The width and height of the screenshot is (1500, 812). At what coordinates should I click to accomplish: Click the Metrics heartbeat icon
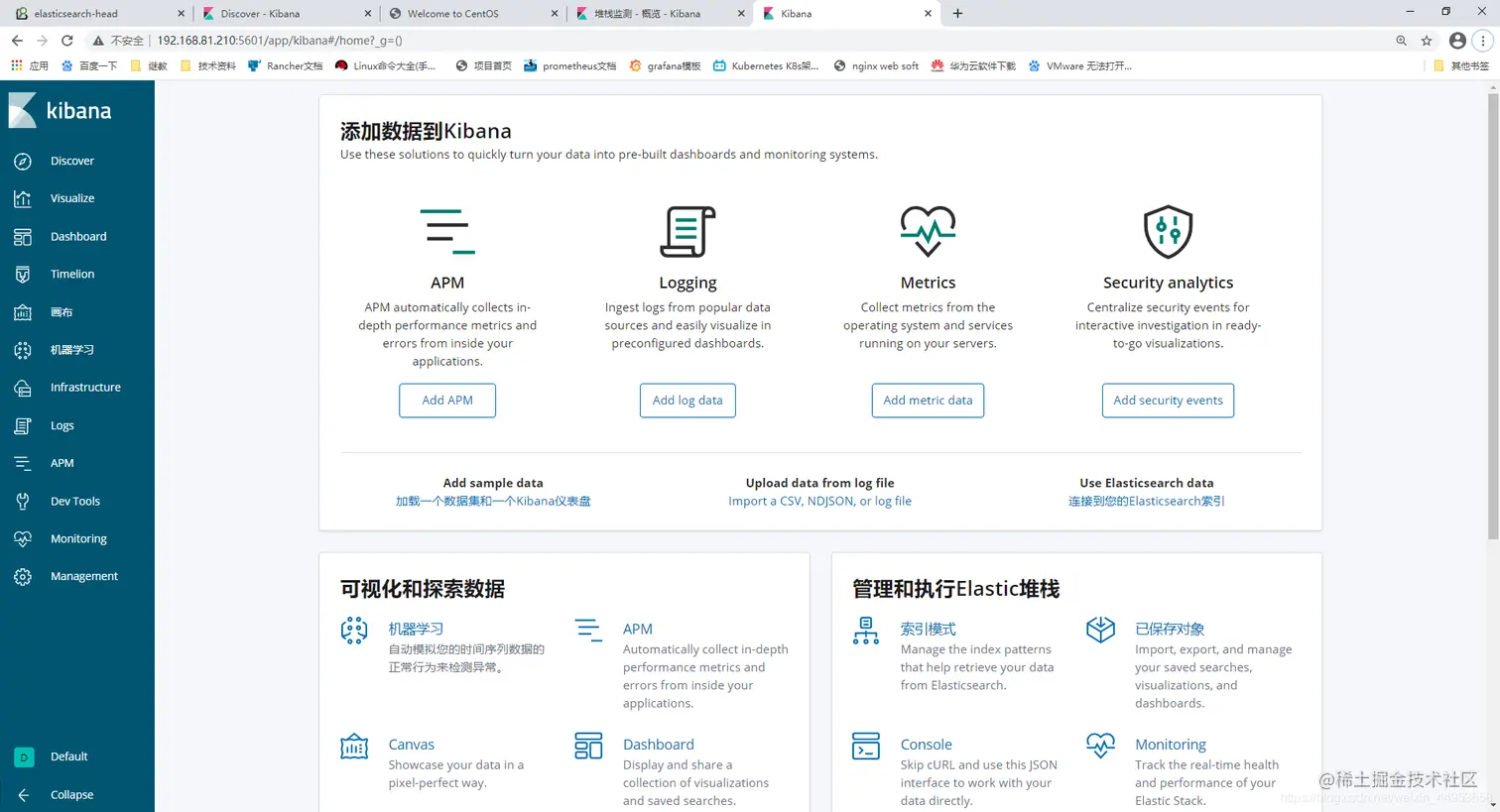tap(928, 231)
